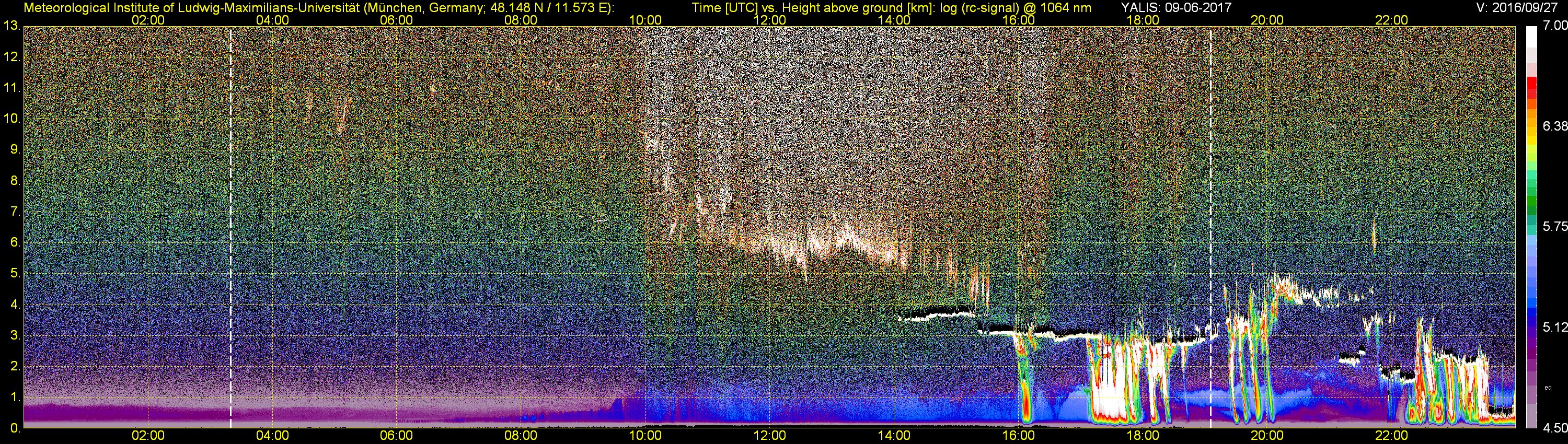Click the Meteorological Institute title text

point(319,8)
